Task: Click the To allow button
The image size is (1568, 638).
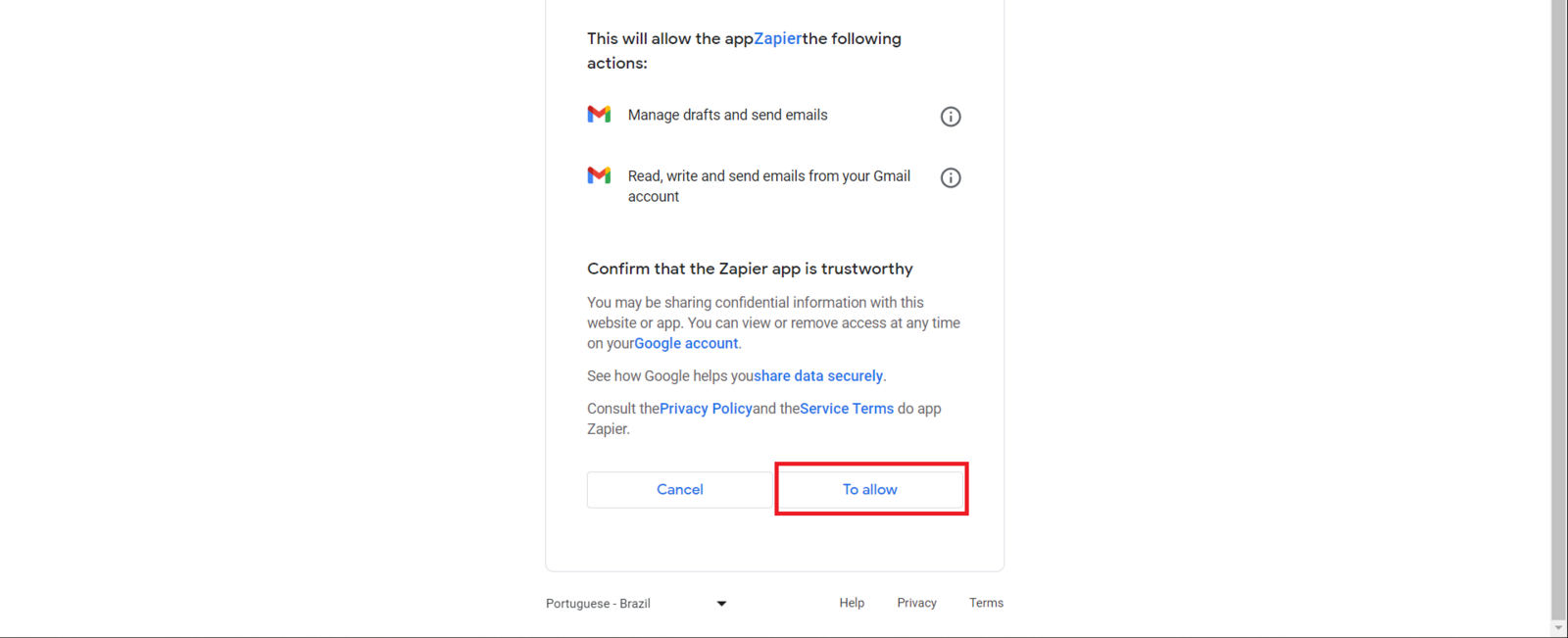Action: point(870,489)
